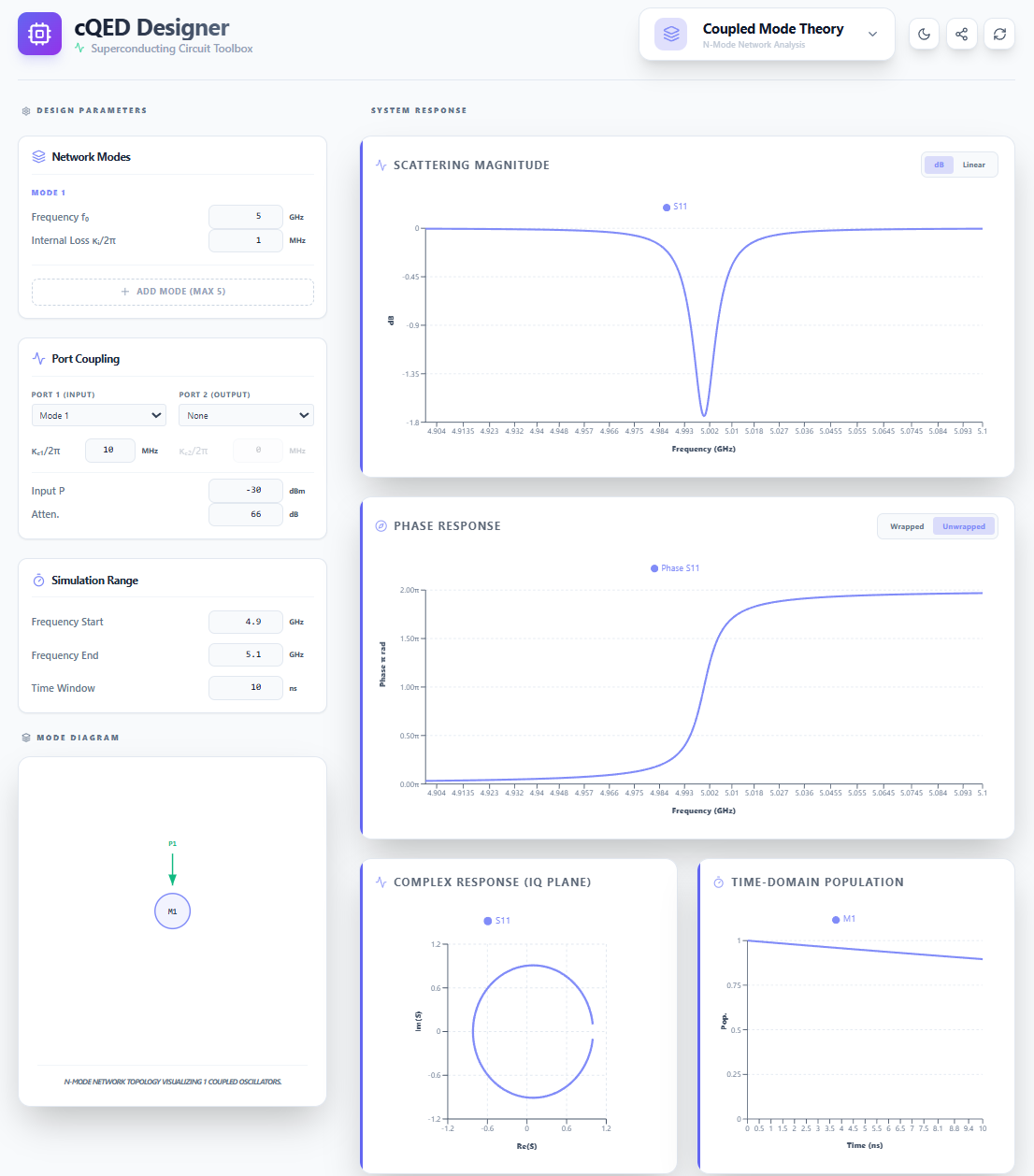
Task: Toggle dark mode with the moon icon
Action: [924, 35]
